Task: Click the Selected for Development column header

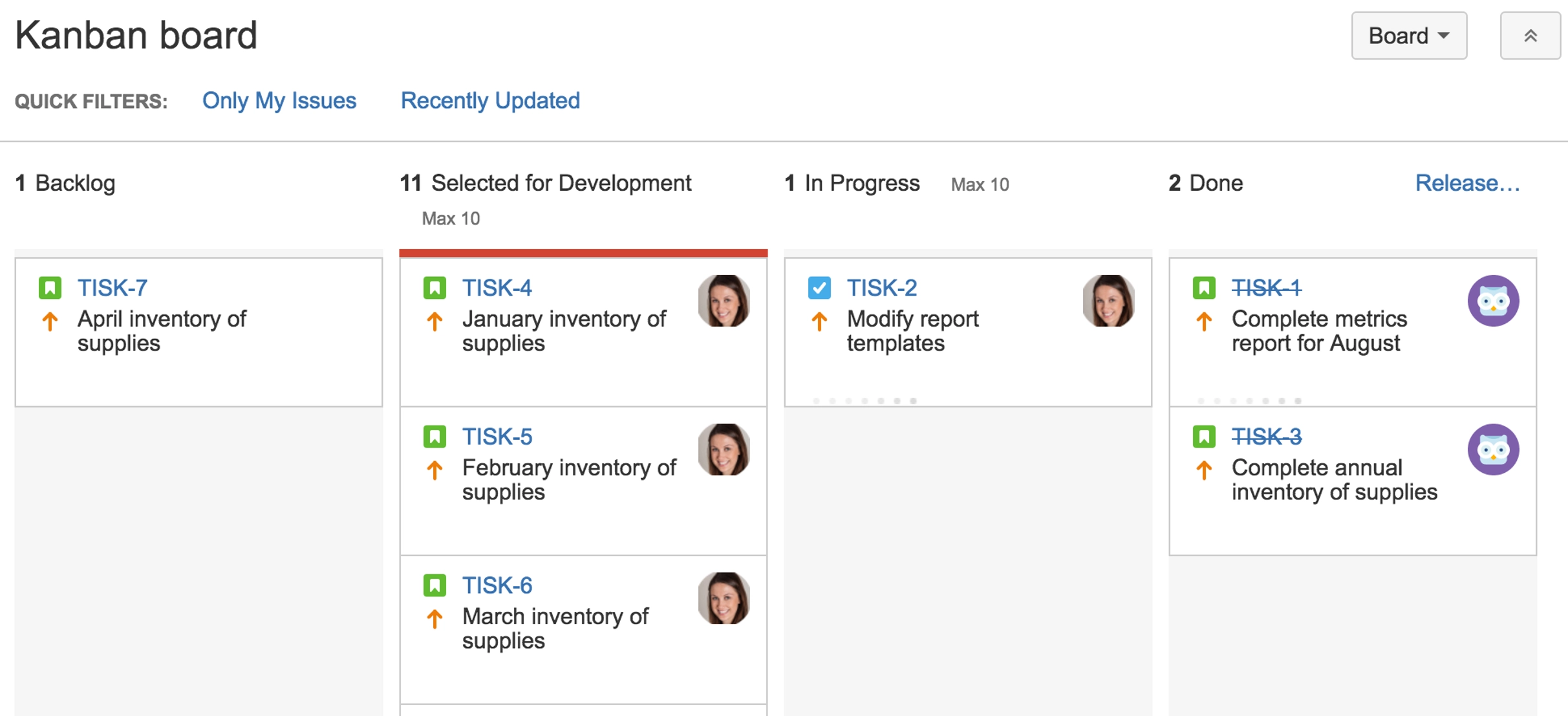Action: tap(561, 183)
